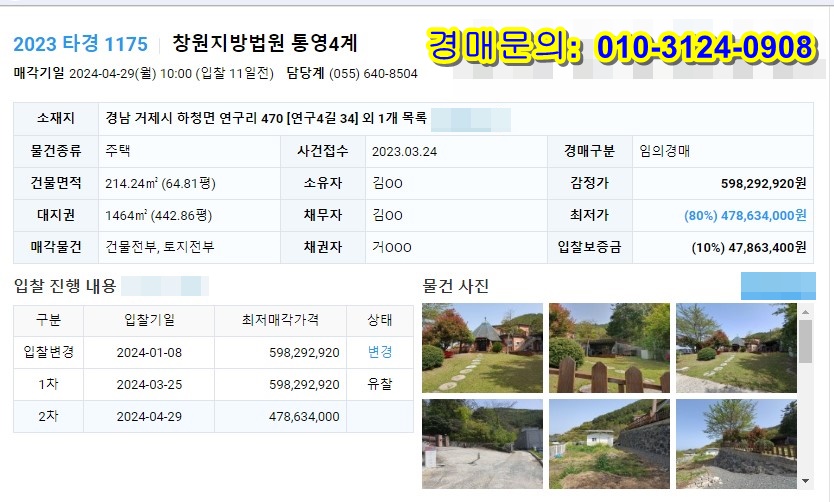Click the 2024-03-25 bid date cell

point(149,384)
